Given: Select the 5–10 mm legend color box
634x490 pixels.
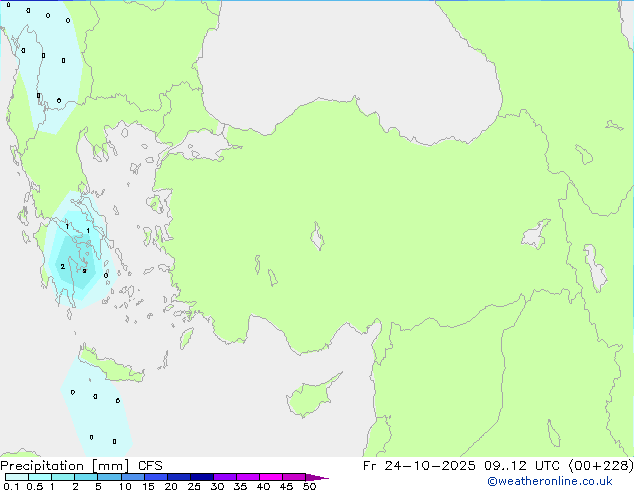Looking at the screenshot, I should (x=109, y=477).
